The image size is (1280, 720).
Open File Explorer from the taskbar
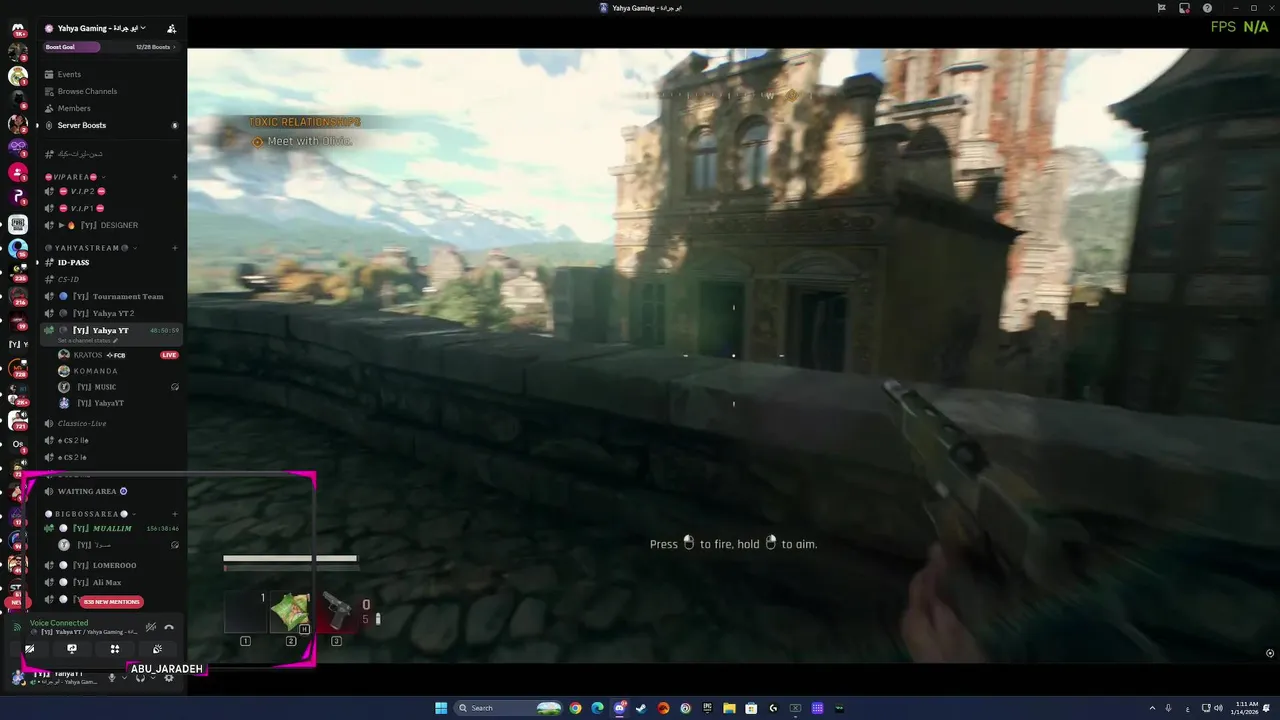[729, 708]
